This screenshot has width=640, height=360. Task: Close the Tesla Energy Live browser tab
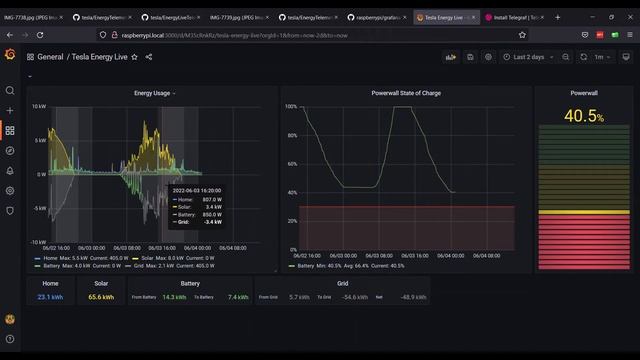click(473, 18)
